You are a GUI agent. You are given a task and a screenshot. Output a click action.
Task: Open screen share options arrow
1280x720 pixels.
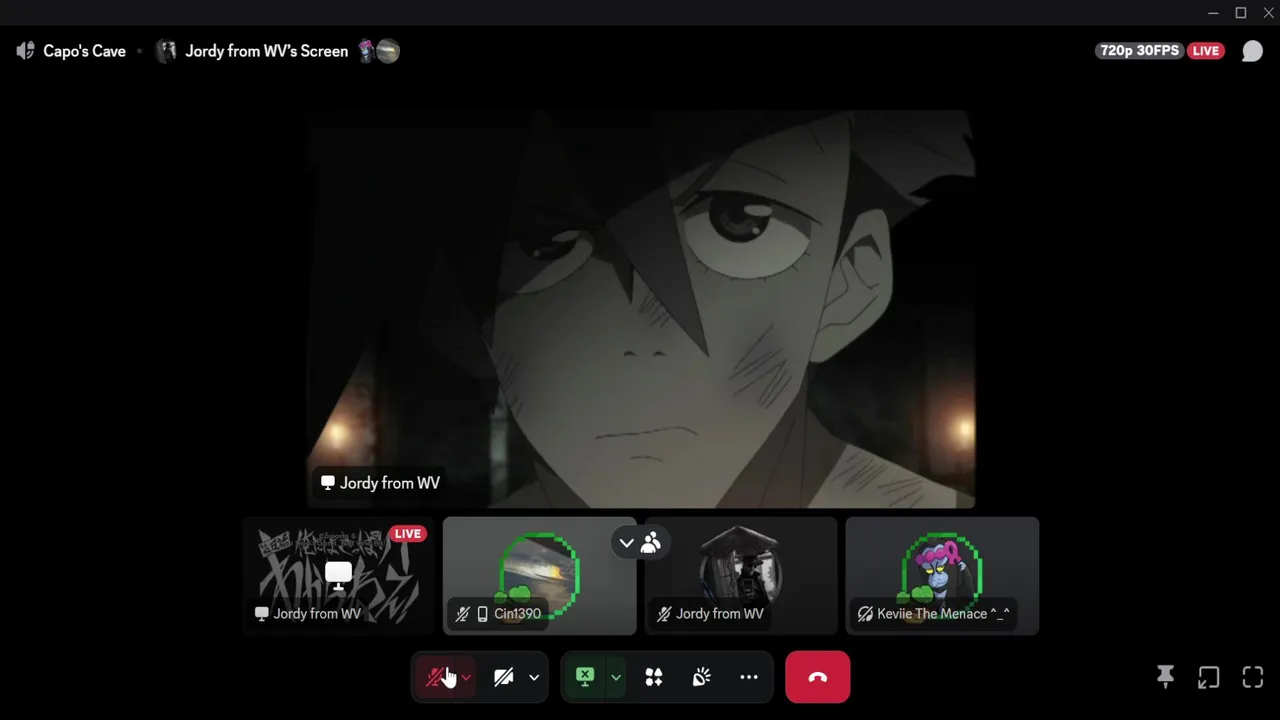pos(616,677)
